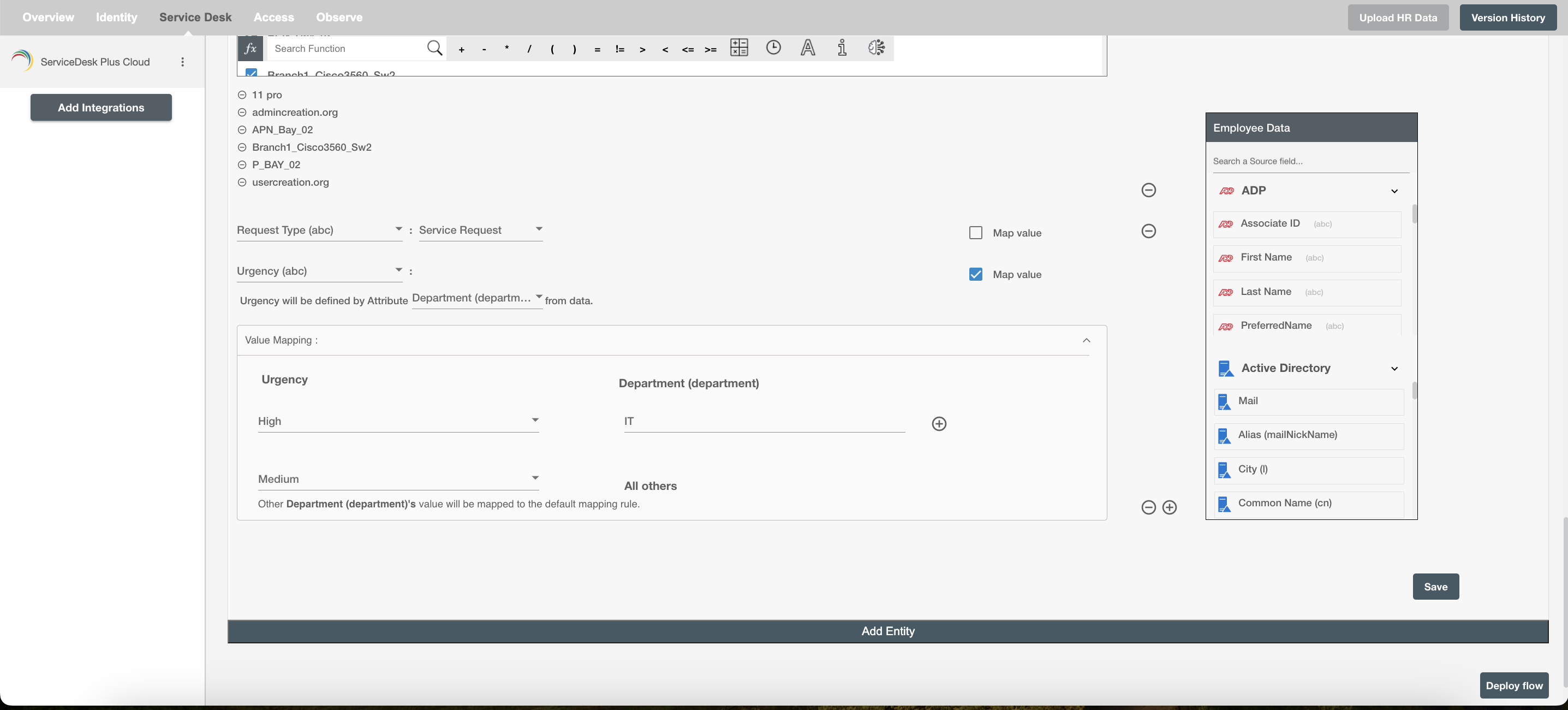Enable Map value checkbox for Urgency
The width and height of the screenshot is (1568, 710).
pos(976,274)
